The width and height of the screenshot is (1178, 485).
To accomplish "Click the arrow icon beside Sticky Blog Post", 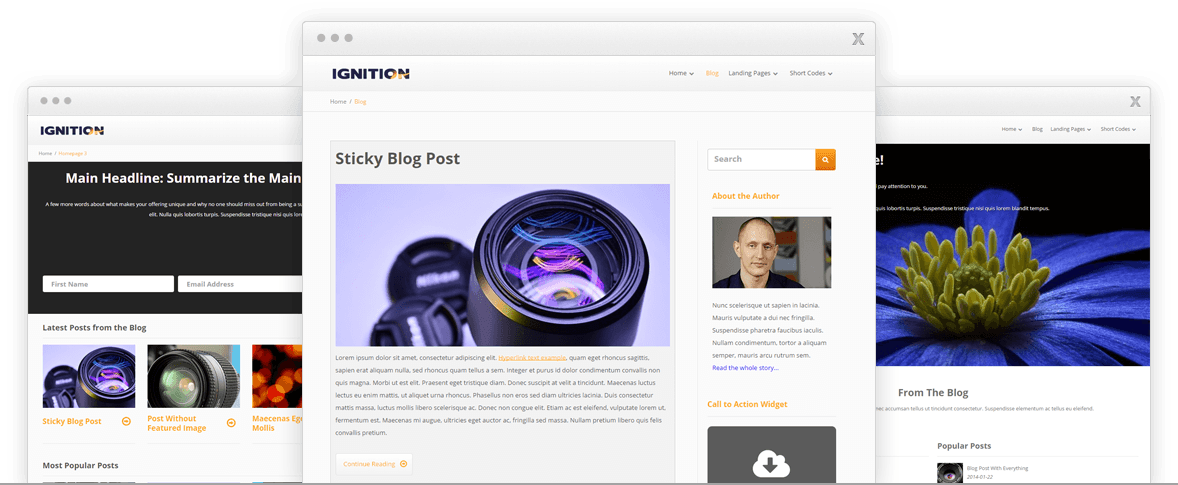I will pyautogui.click(x=126, y=421).
